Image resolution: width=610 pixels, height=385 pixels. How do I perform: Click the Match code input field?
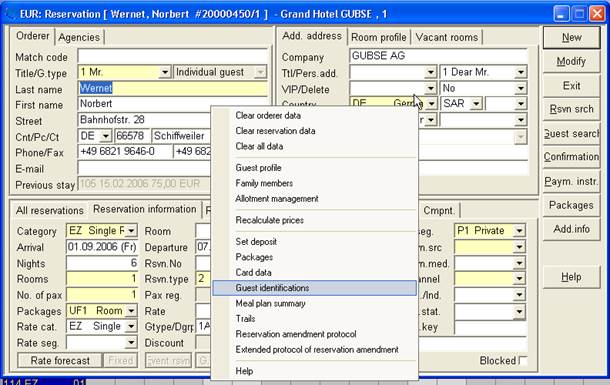[173, 56]
